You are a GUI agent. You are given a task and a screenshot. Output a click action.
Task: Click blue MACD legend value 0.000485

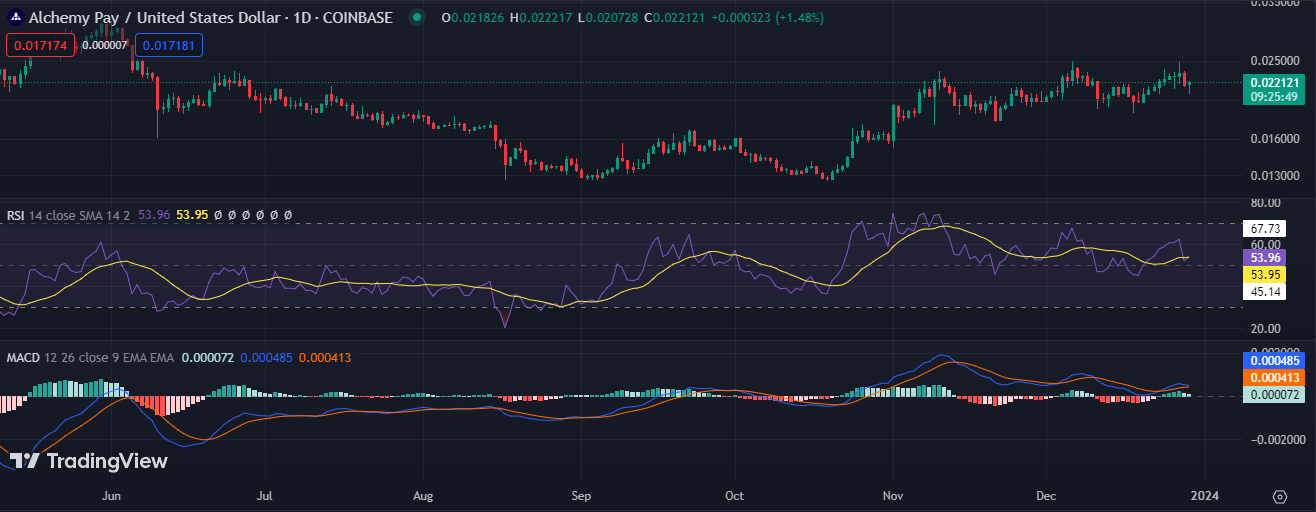tap(266, 357)
